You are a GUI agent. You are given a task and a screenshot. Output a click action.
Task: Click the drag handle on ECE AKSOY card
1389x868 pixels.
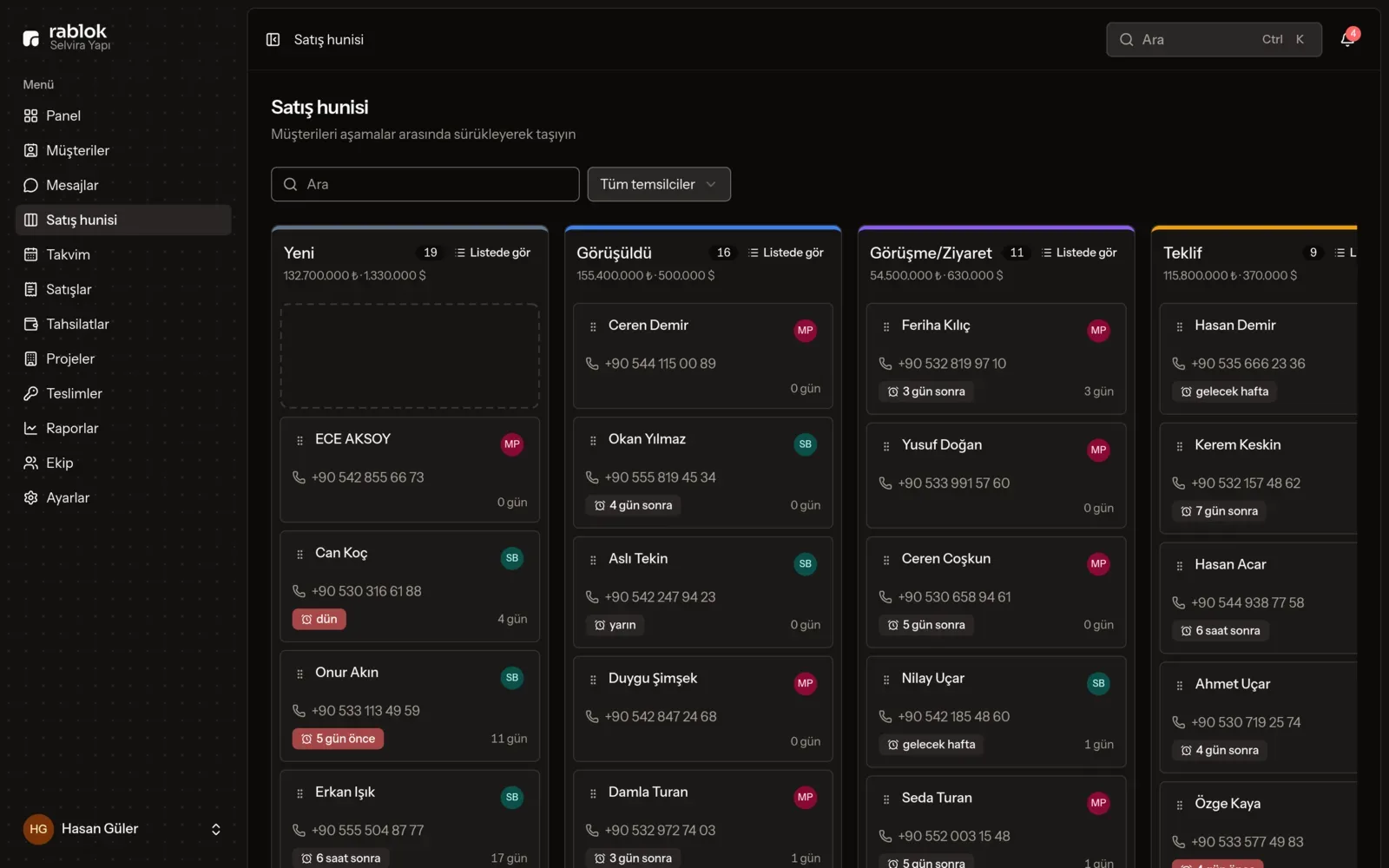[300, 441]
